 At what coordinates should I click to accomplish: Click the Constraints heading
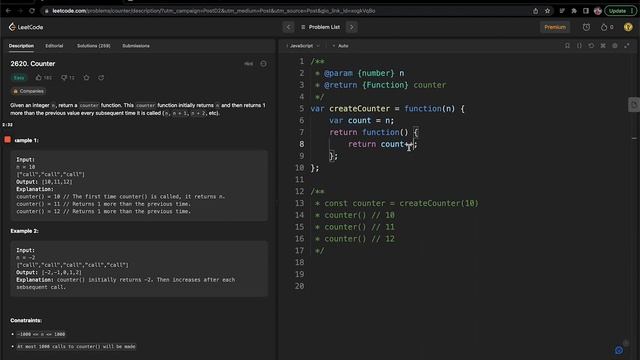[26, 320]
